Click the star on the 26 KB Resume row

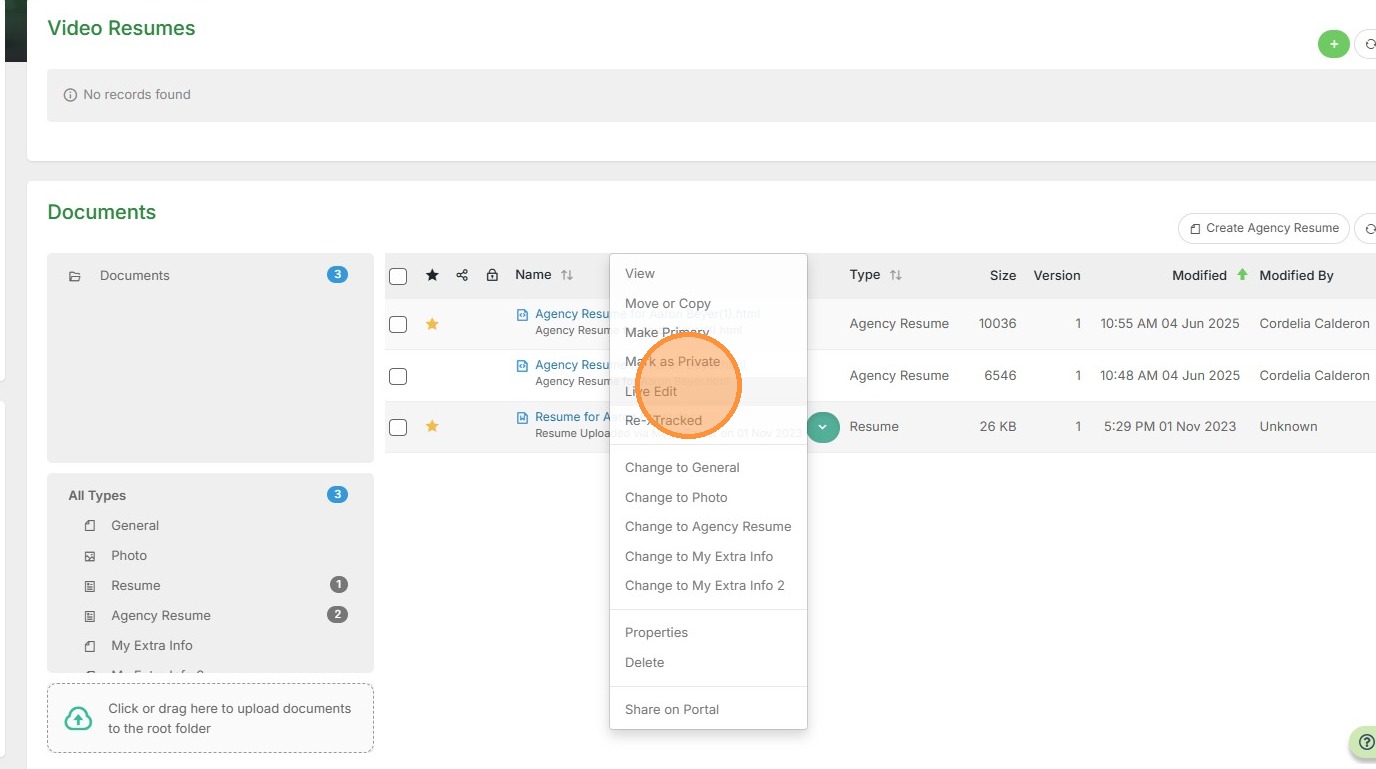pyautogui.click(x=432, y=426)
